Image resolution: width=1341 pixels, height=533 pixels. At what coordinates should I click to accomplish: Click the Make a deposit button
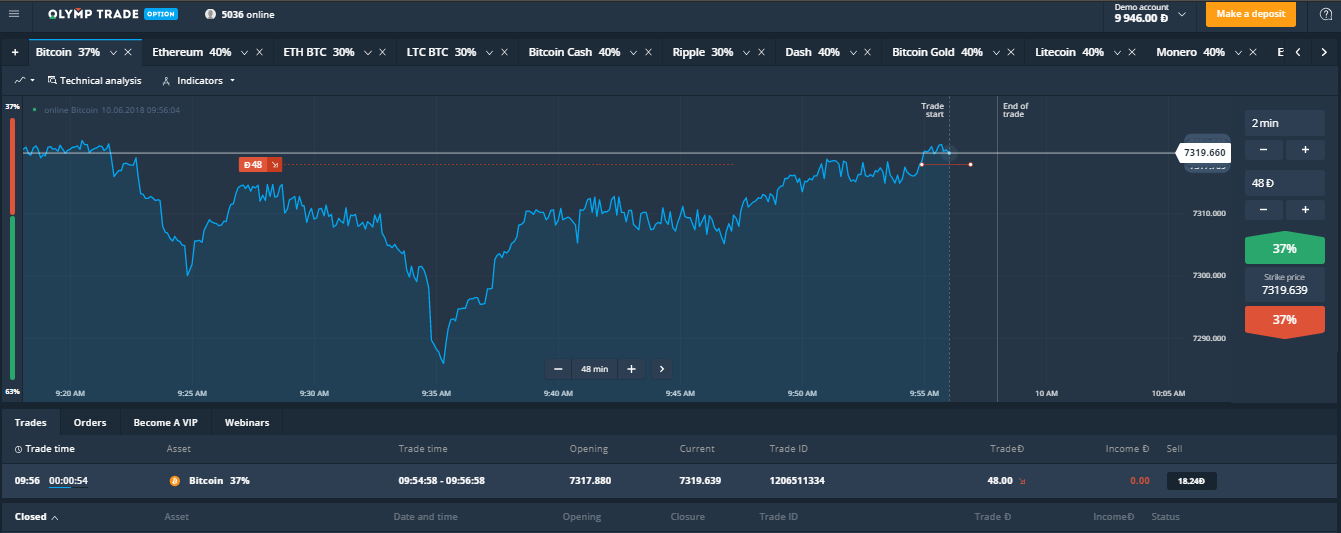1250,14
